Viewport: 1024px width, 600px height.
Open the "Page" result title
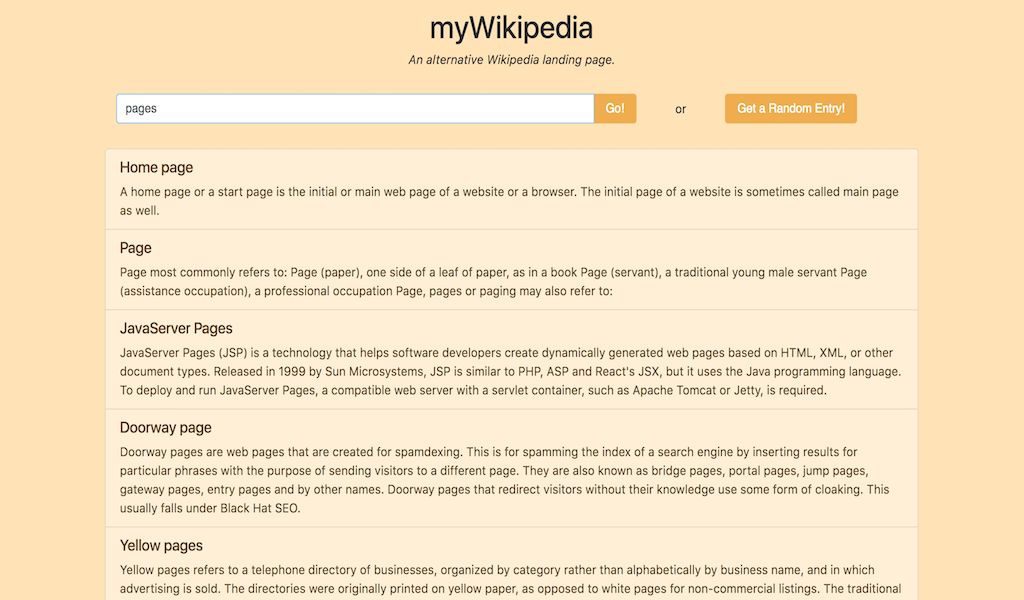136,248
